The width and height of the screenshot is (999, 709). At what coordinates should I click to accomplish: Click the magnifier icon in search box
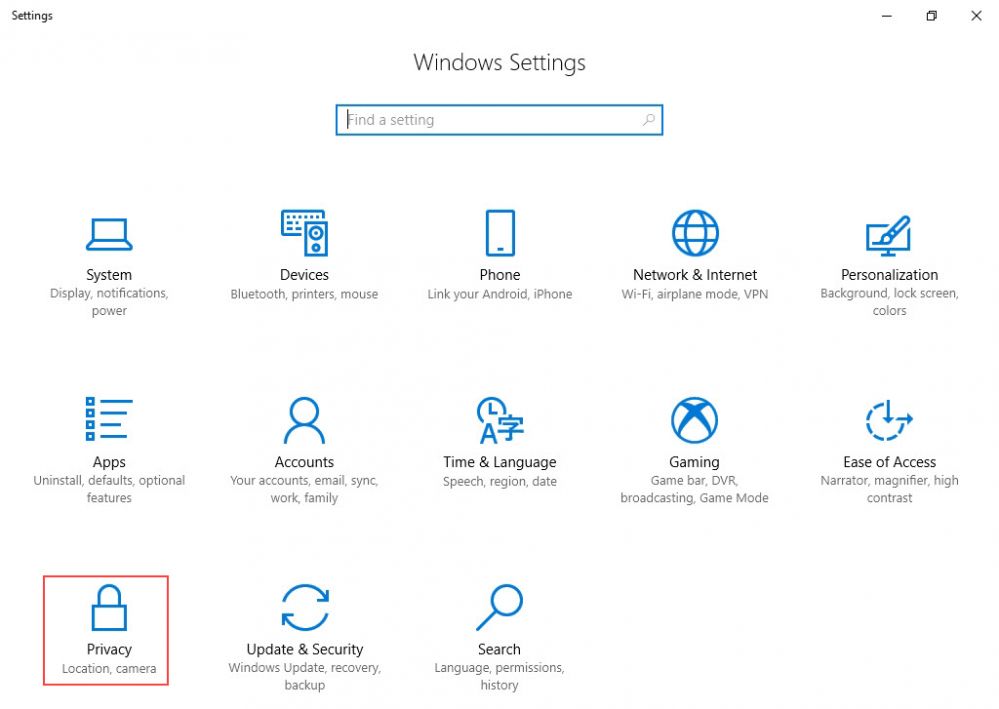coord(649,120)
